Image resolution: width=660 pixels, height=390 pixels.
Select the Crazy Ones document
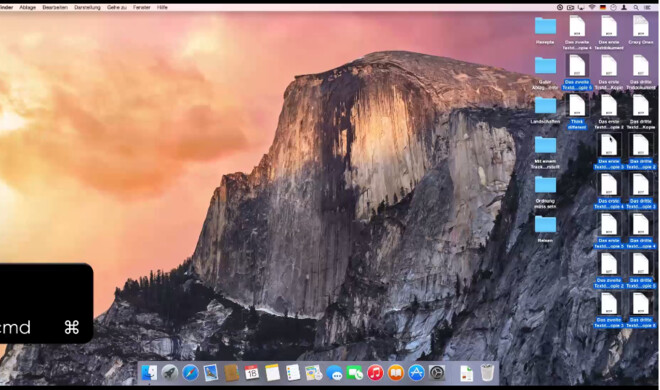[641, 26]
